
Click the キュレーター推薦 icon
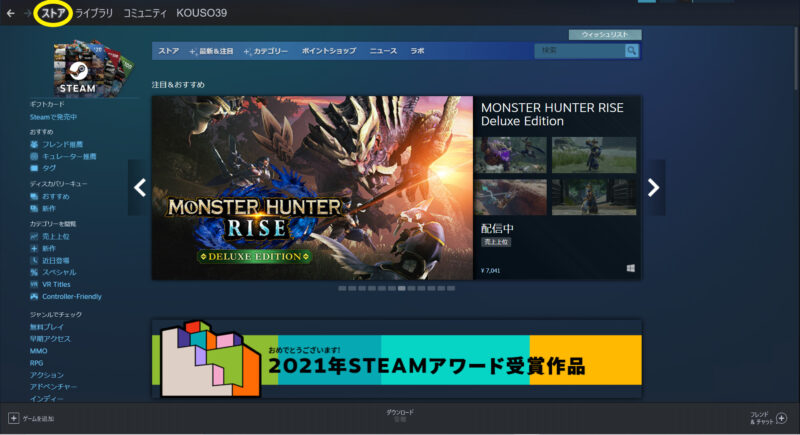34,157
